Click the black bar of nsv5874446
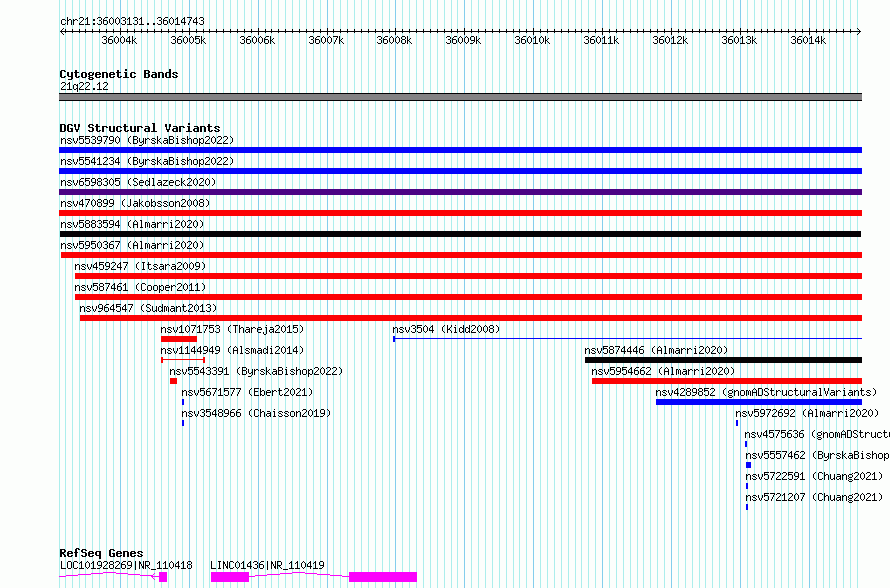890x588 pixels. point(724,360)
